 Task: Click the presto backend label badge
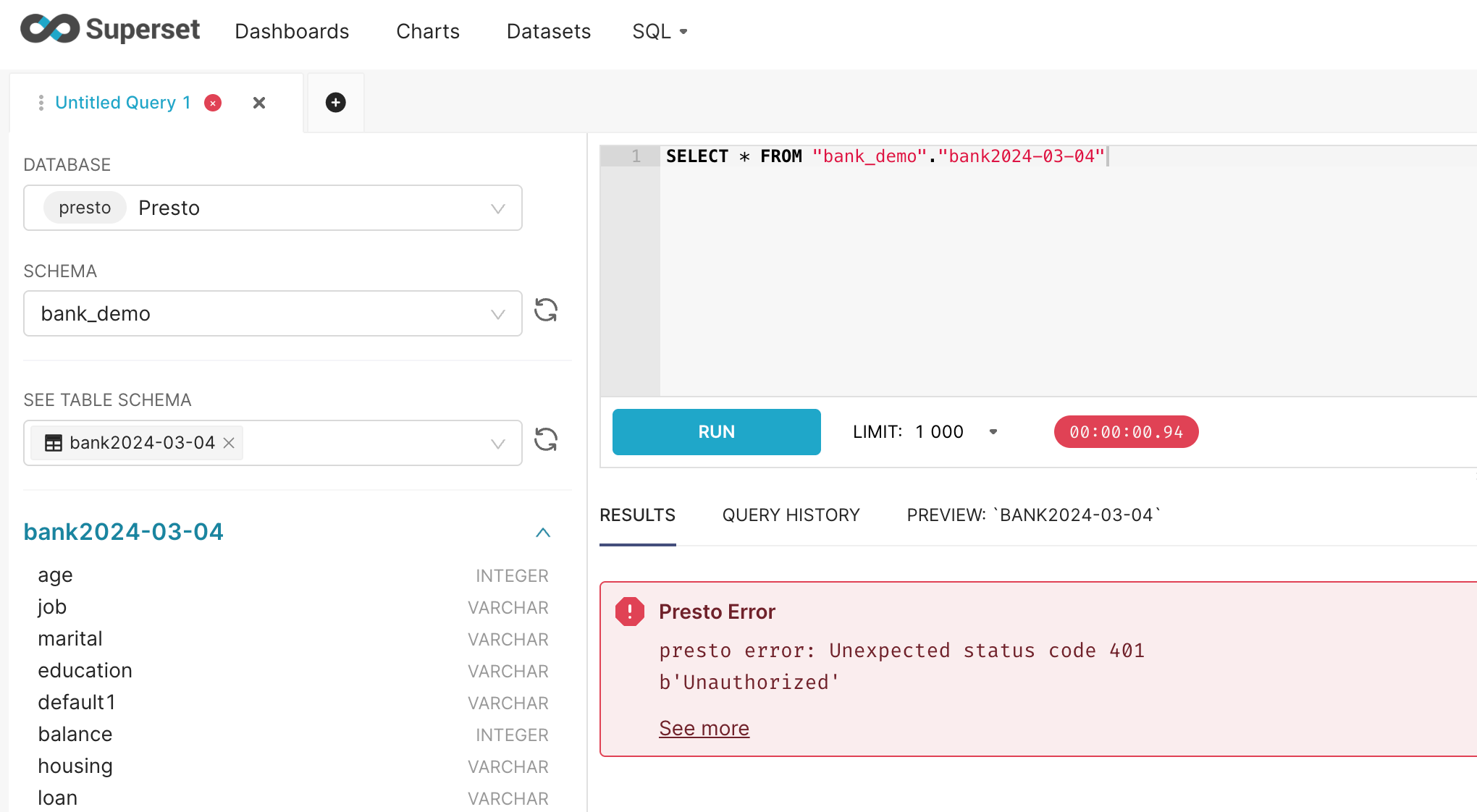click(x=85, y=208)
